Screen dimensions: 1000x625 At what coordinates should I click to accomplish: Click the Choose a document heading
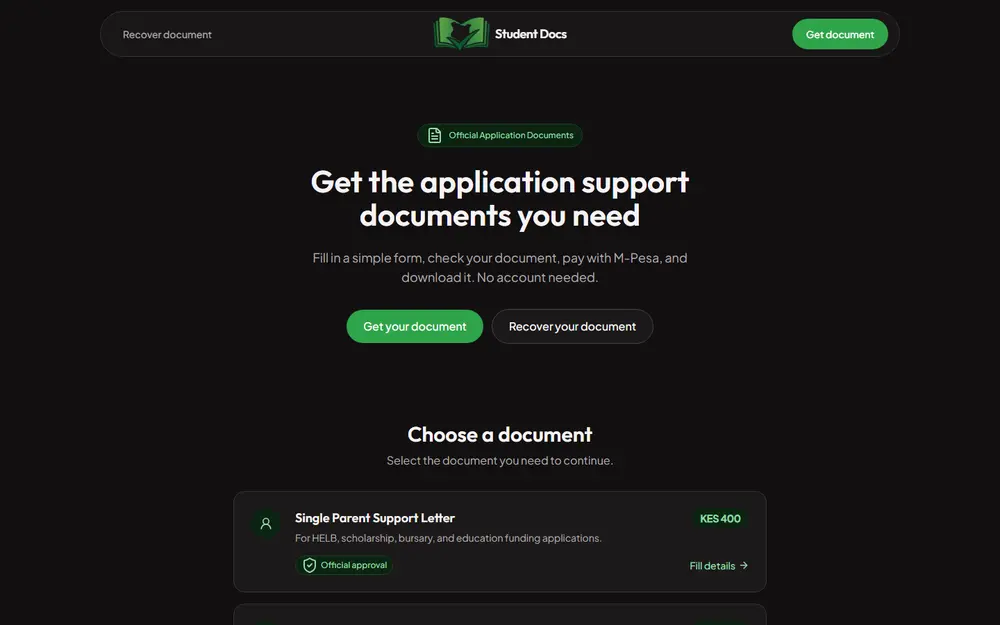click(x=500, y=434)
